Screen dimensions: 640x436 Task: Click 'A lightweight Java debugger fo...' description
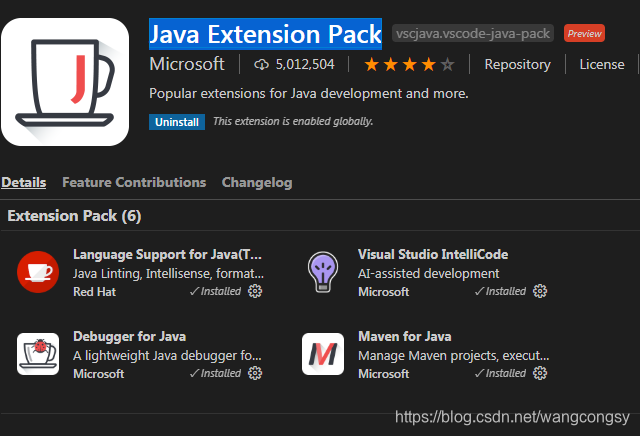click(x=167, y=356)
